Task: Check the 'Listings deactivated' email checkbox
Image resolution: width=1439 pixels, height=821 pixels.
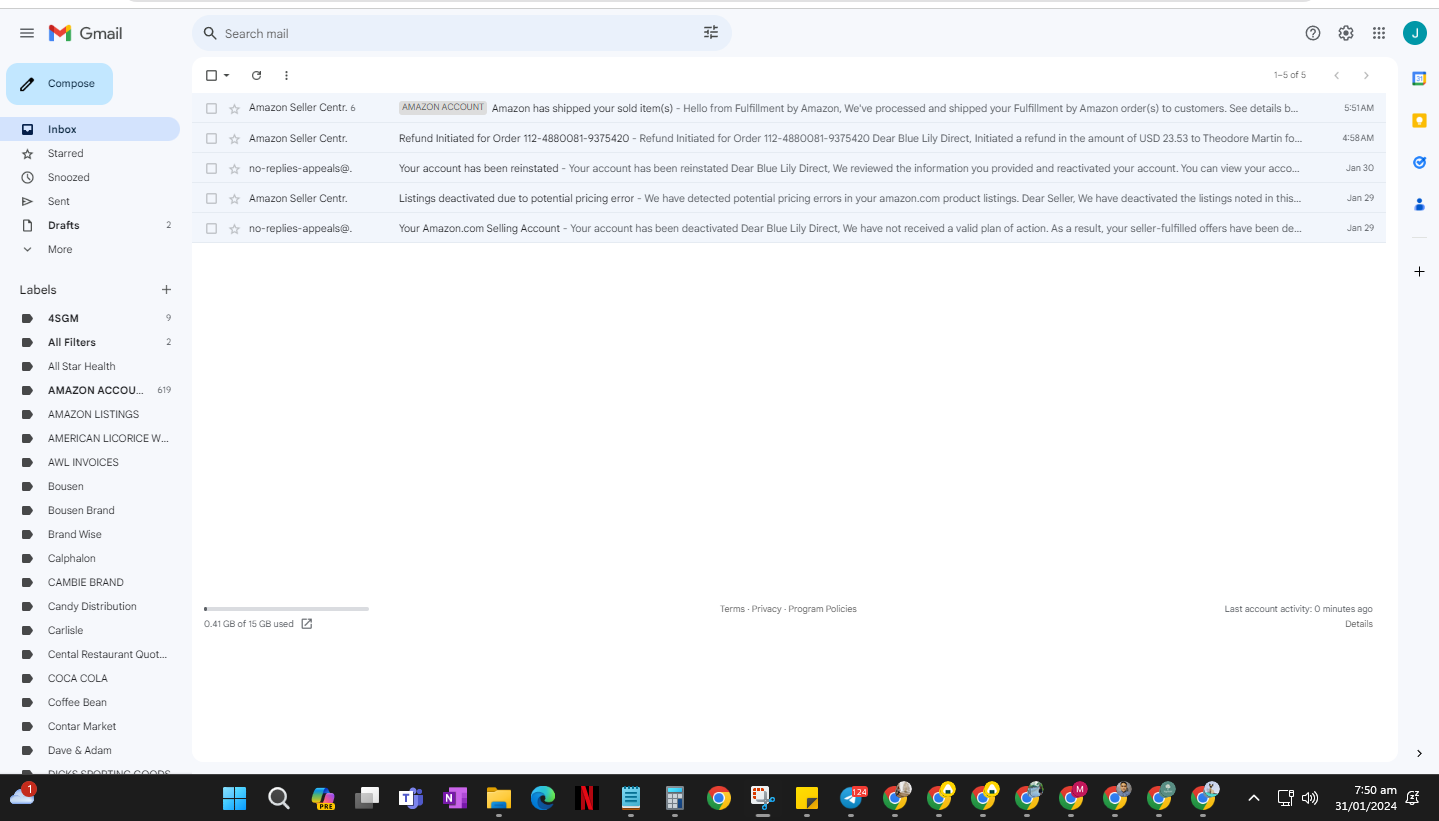Action: (x=211, y=198)
